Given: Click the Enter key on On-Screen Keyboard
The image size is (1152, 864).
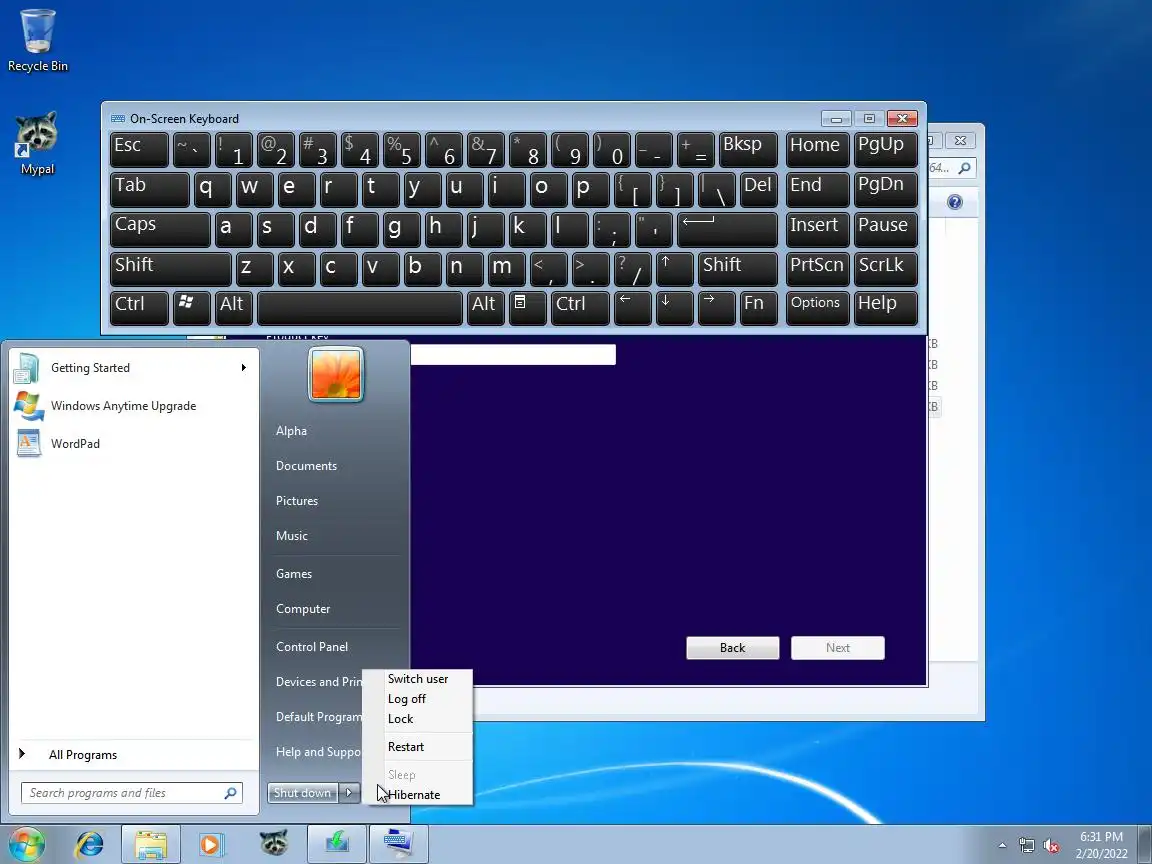Looking at the screenshot, I should [x=727, y=228].
